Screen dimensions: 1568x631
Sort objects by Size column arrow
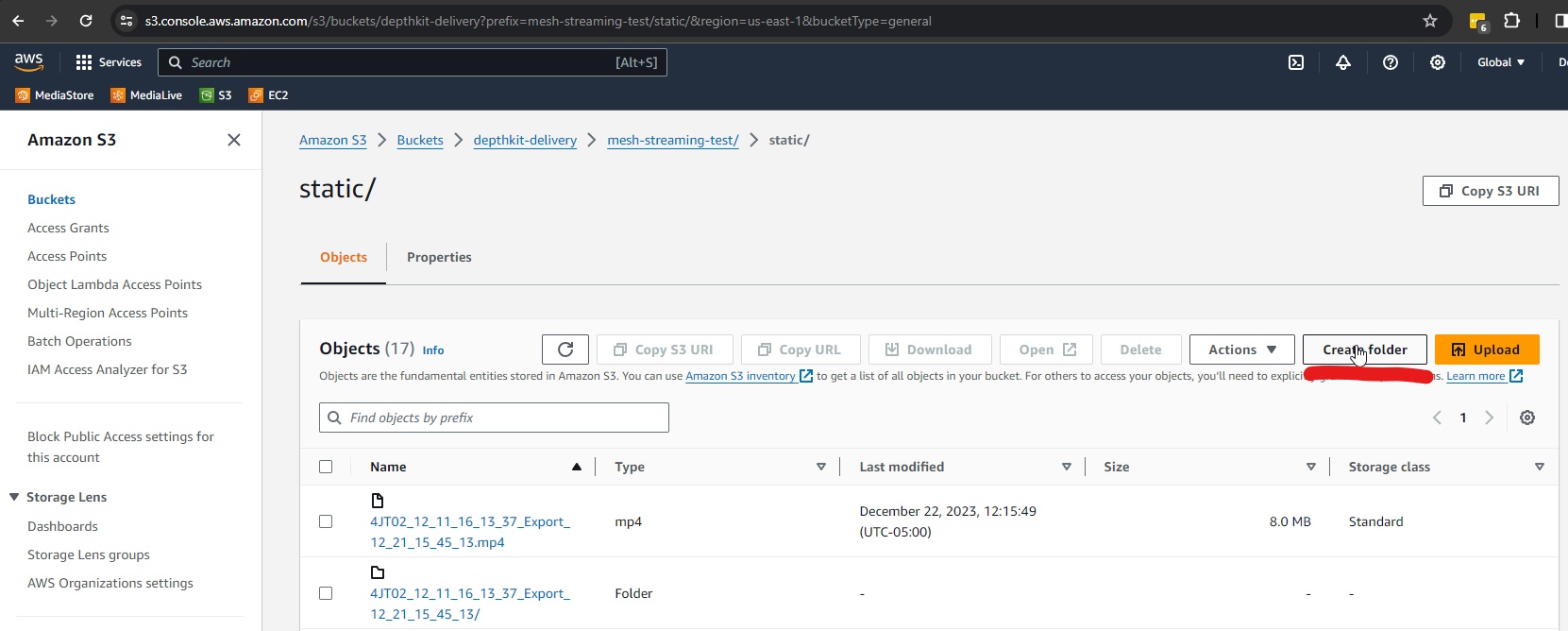coord(1311,467)
